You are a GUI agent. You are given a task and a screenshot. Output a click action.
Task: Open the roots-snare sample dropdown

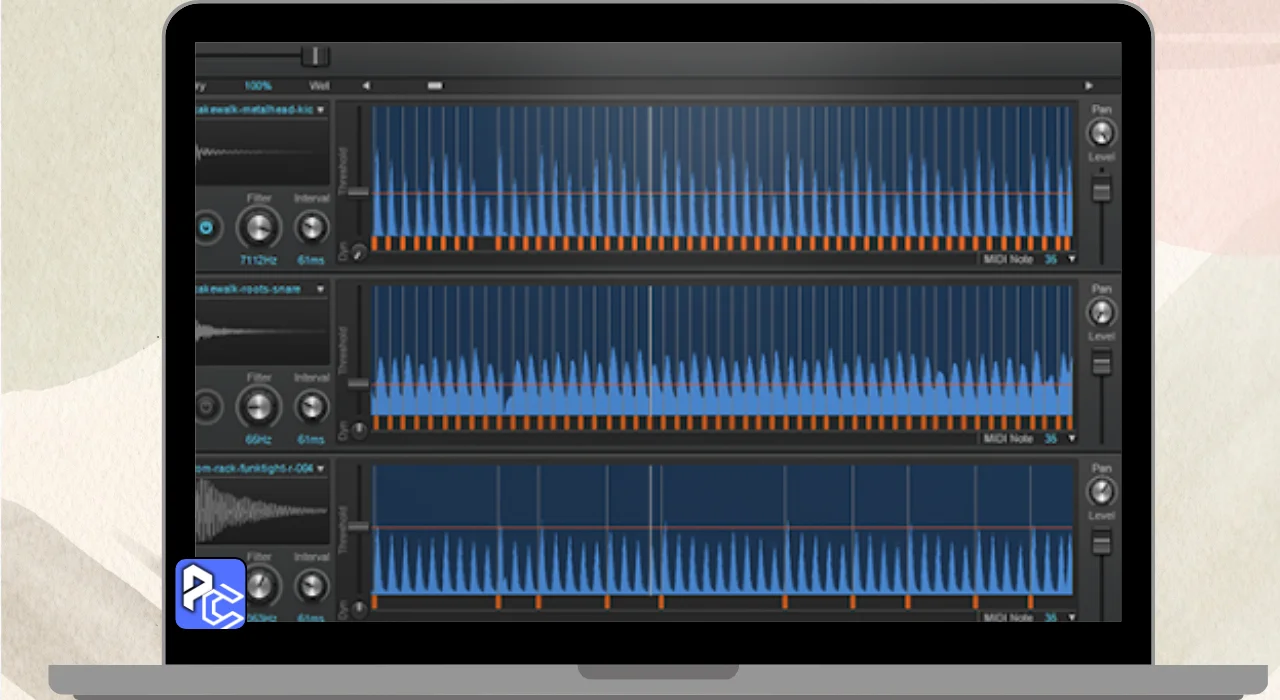pyautogui.click(x=321, y=290)
